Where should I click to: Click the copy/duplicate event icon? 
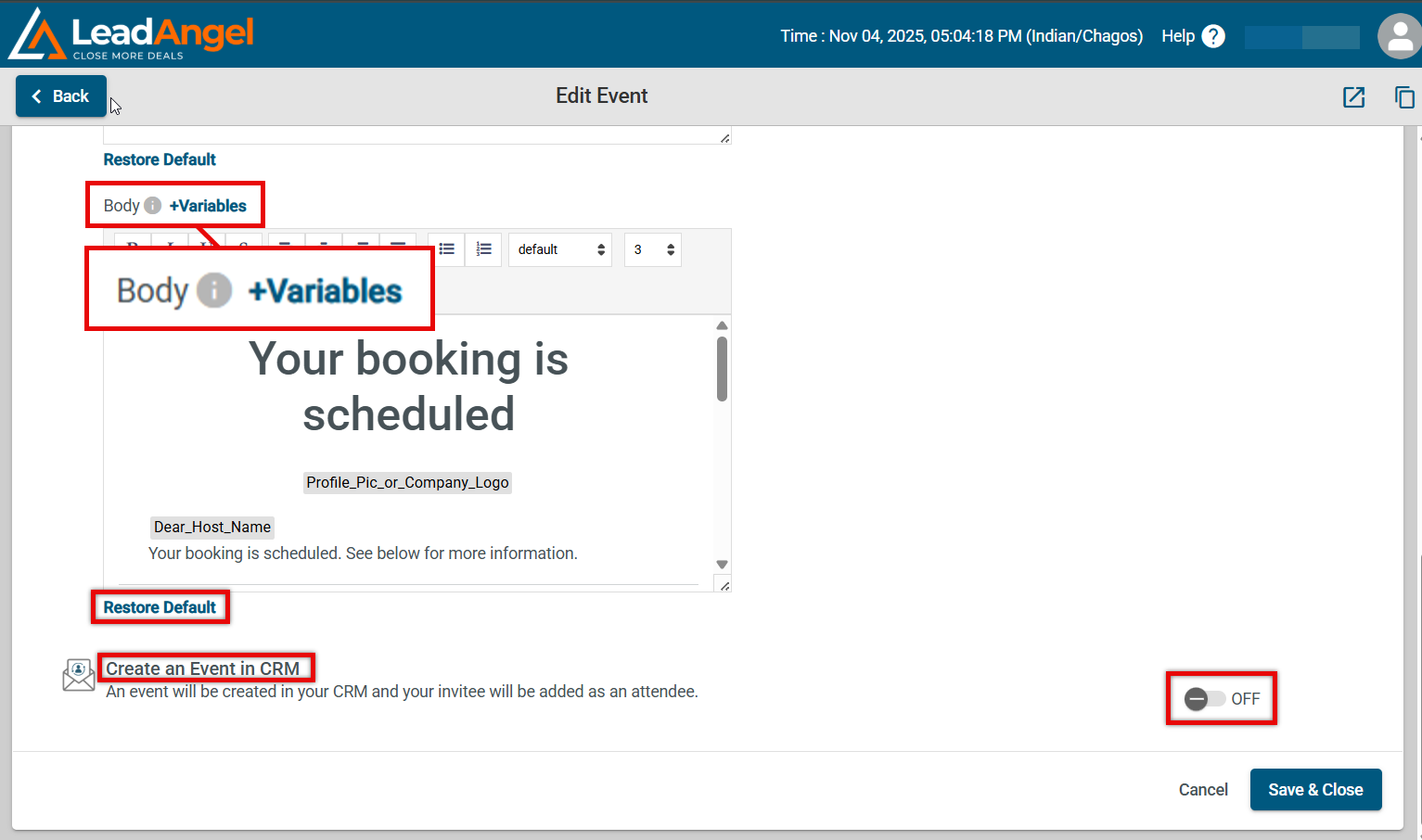click(1404, 96)
